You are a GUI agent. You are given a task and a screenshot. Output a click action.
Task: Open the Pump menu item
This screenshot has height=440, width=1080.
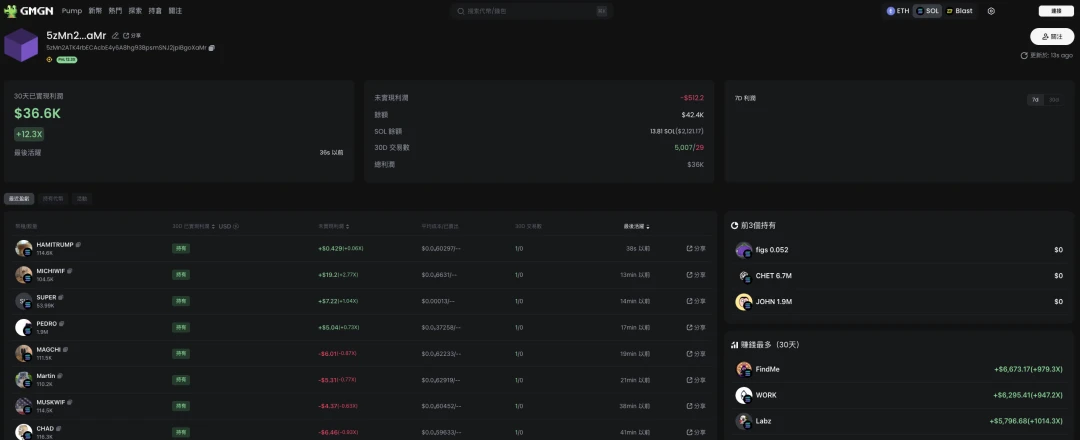tap(72, 11)
